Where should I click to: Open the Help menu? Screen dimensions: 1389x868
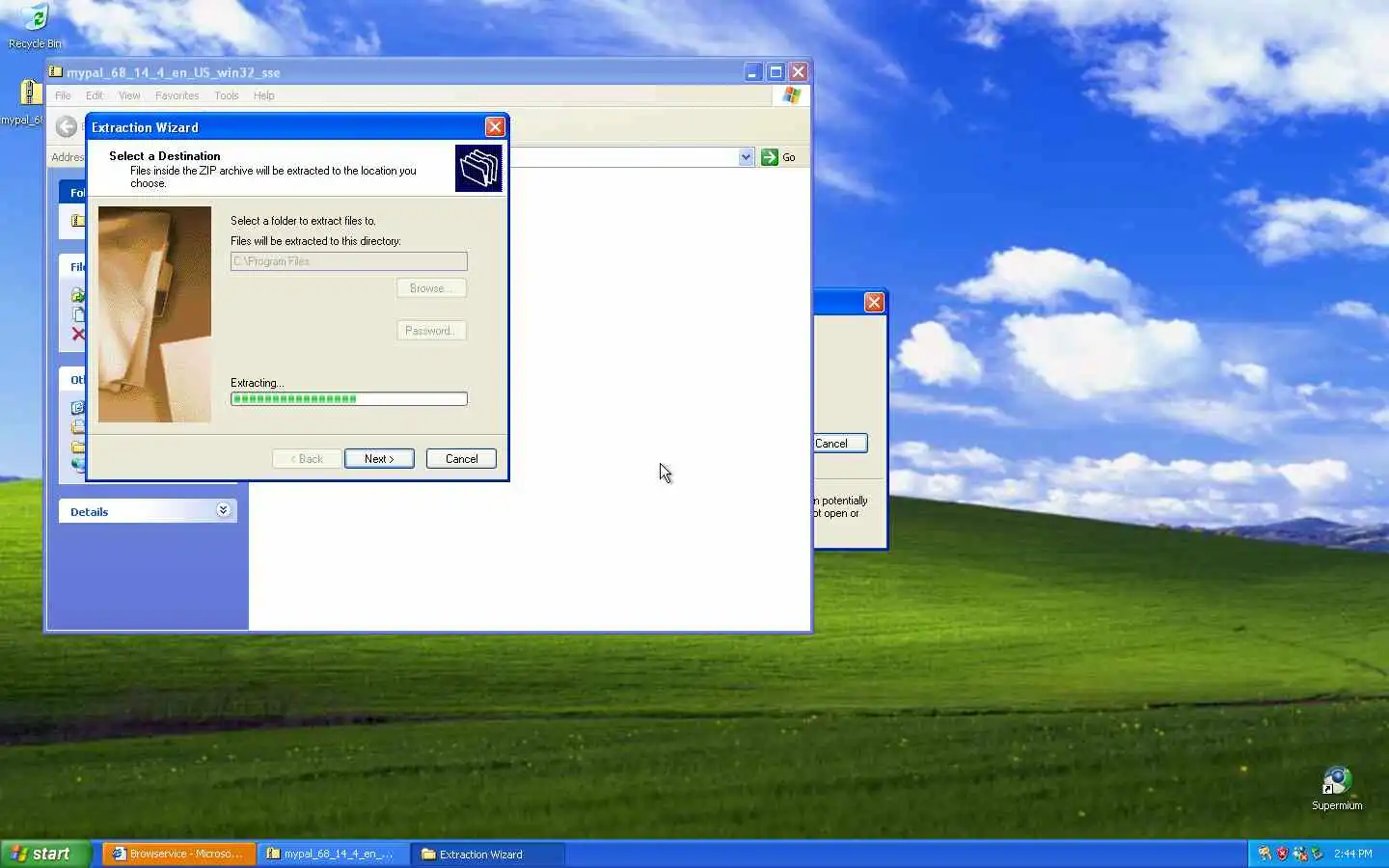coord(264,95)
